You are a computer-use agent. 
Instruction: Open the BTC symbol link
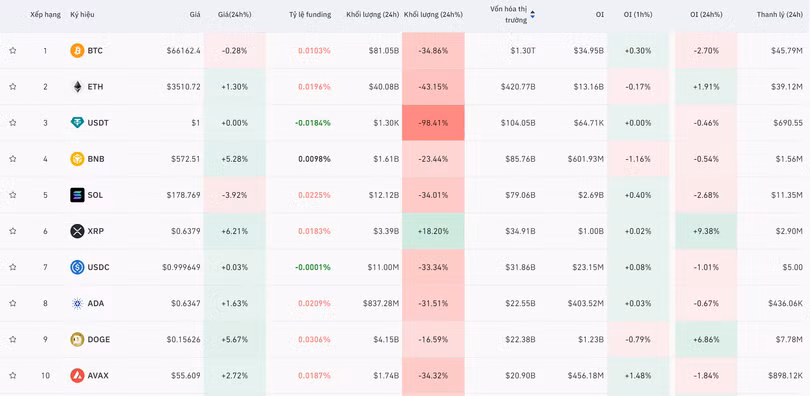[x=95, y=51]
